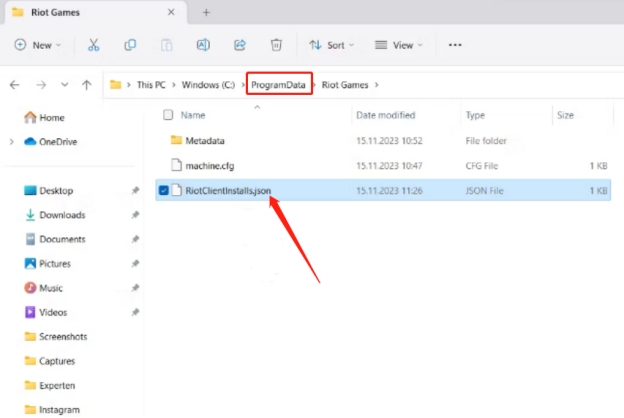The image size is (624, 418).
Task: Open the View dropdown menu
Action: (398, 45)
